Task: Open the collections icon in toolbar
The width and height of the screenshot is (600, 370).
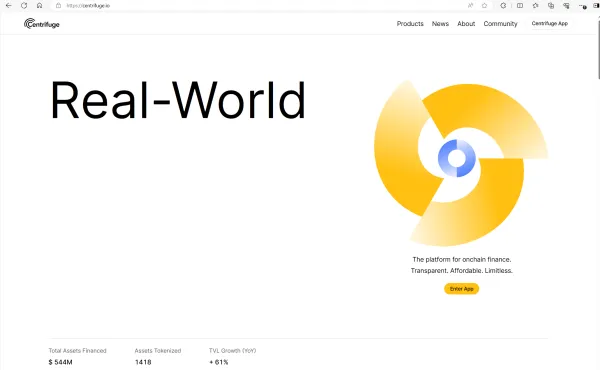Action: [551, 5]
